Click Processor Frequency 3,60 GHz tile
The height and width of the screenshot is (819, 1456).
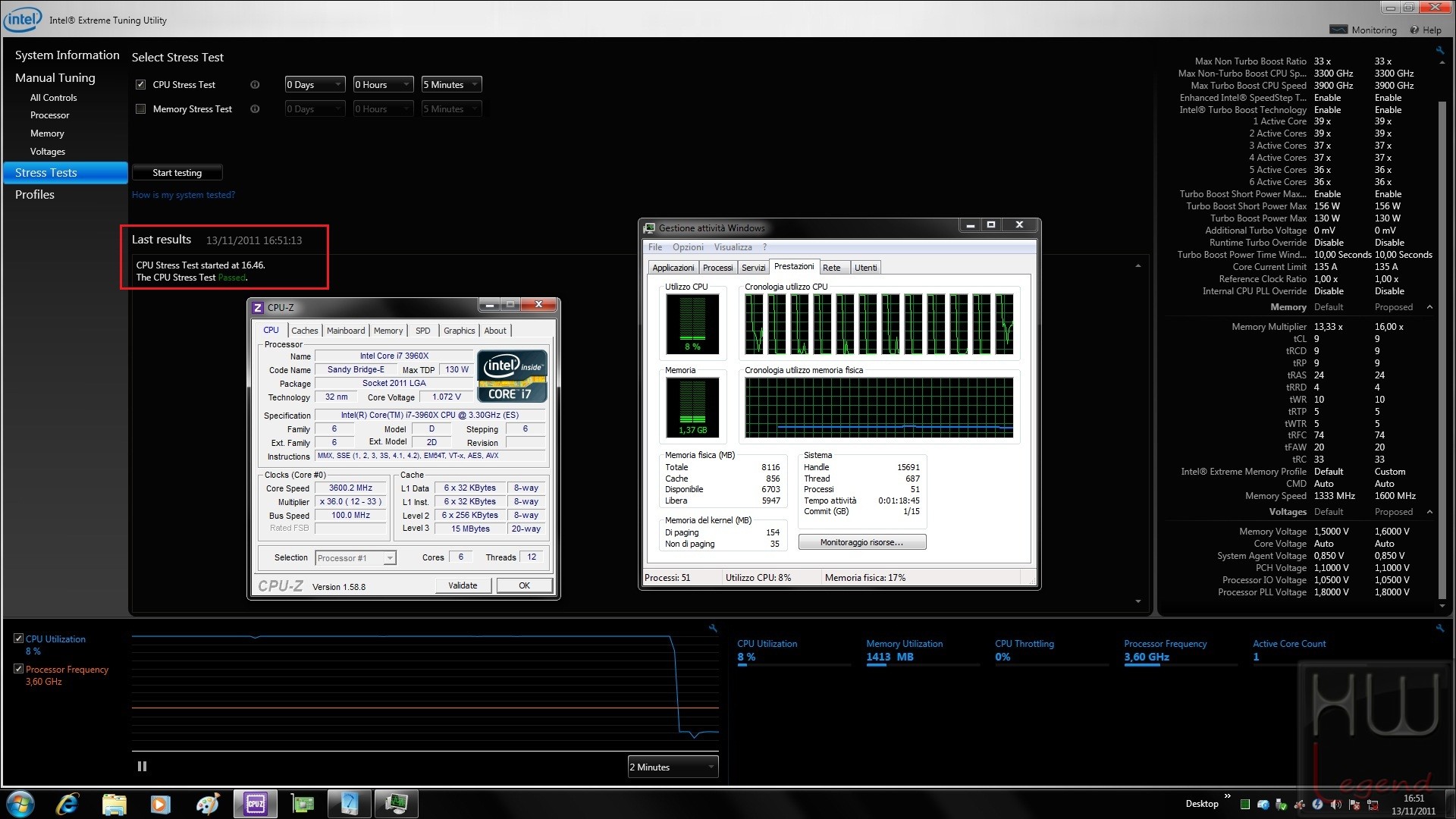[x=1181, y=651]
